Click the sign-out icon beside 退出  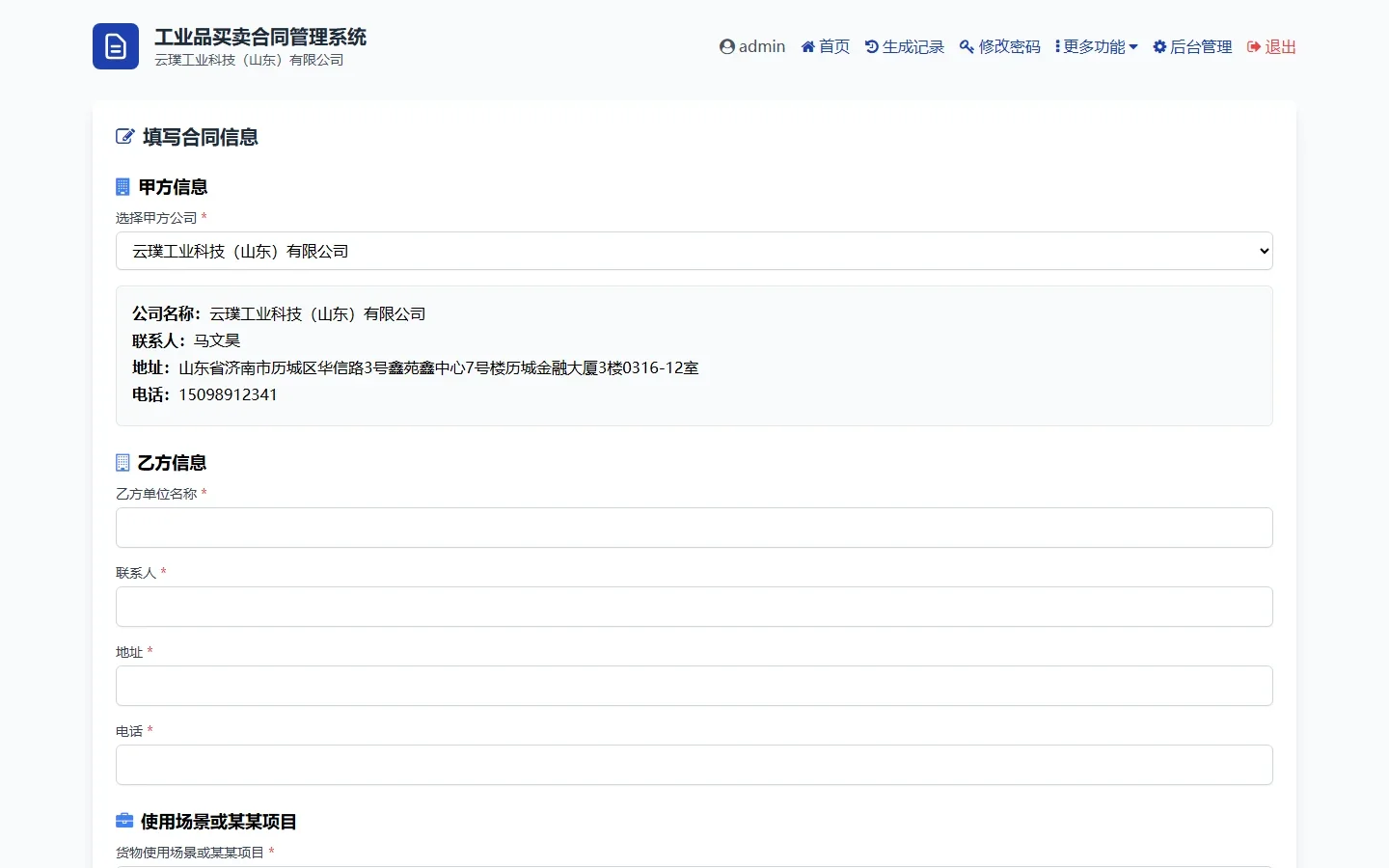click(x=1254, y=46)
